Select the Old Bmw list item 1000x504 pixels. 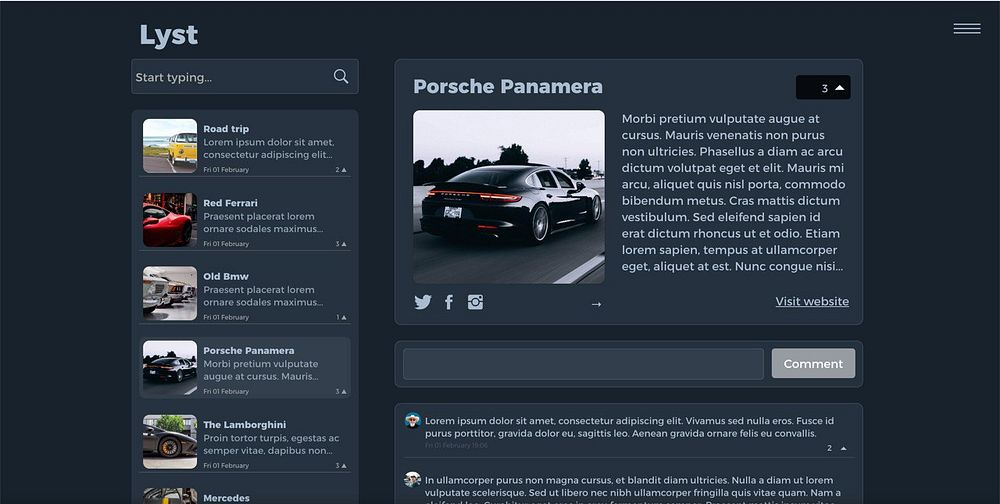click(245, 293)
